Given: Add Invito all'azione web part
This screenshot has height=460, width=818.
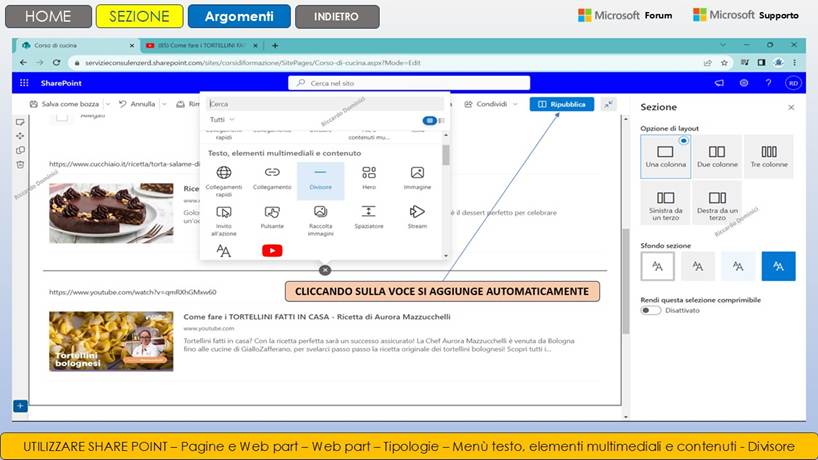Looking at the screenshot, I should (x=224, y=221).
